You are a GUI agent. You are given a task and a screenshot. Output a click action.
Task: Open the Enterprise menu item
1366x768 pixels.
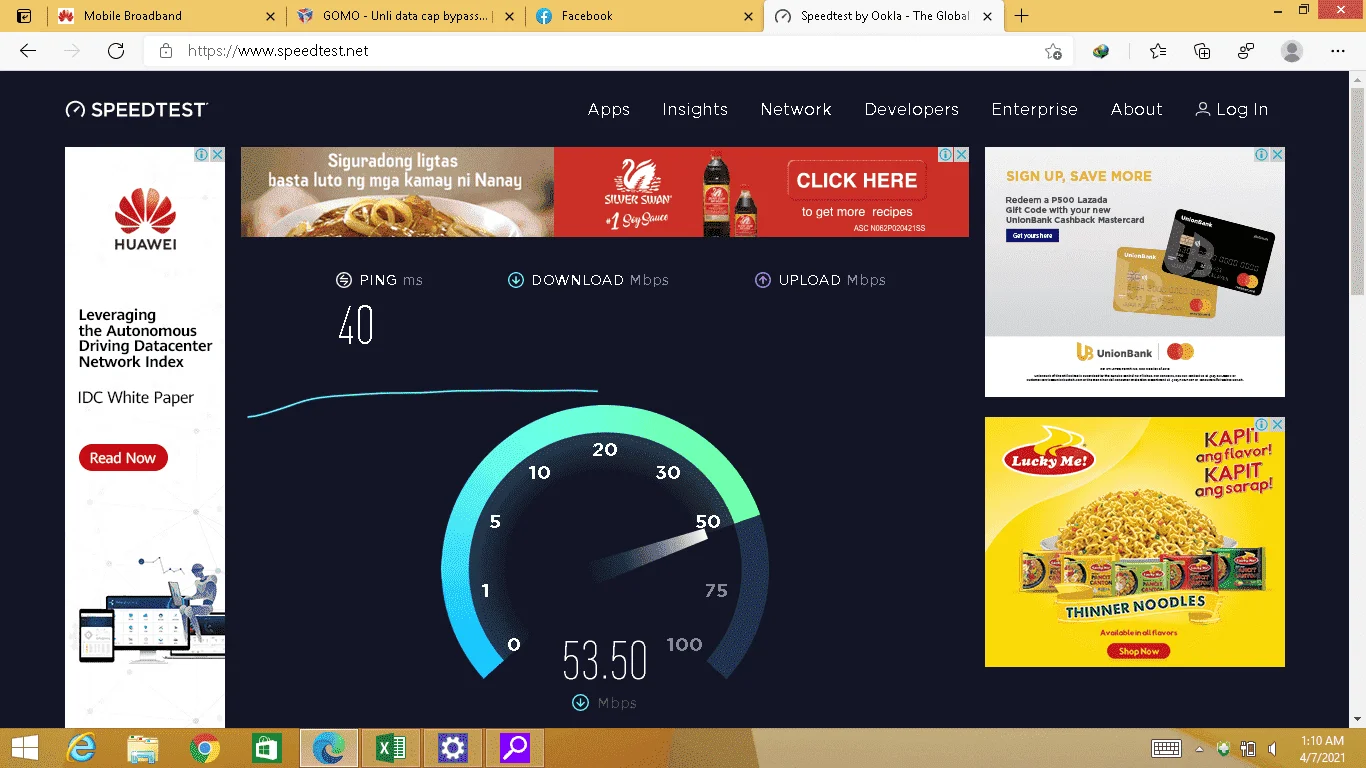(1035, 110)
